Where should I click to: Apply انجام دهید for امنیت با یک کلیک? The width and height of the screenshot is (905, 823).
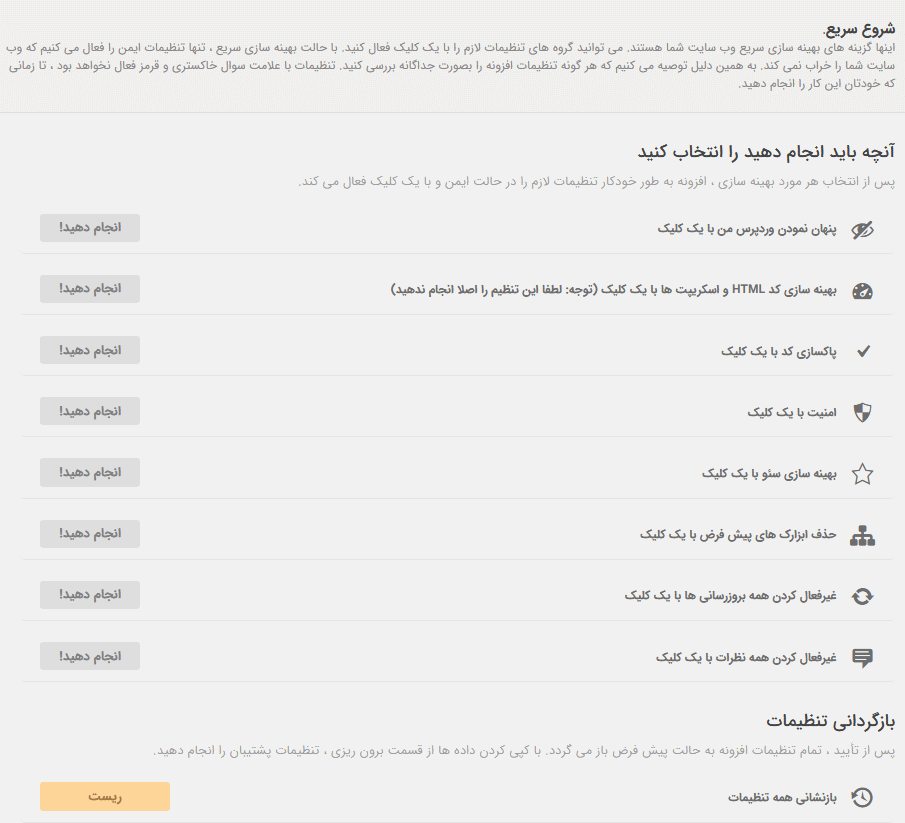pos(90,411)
